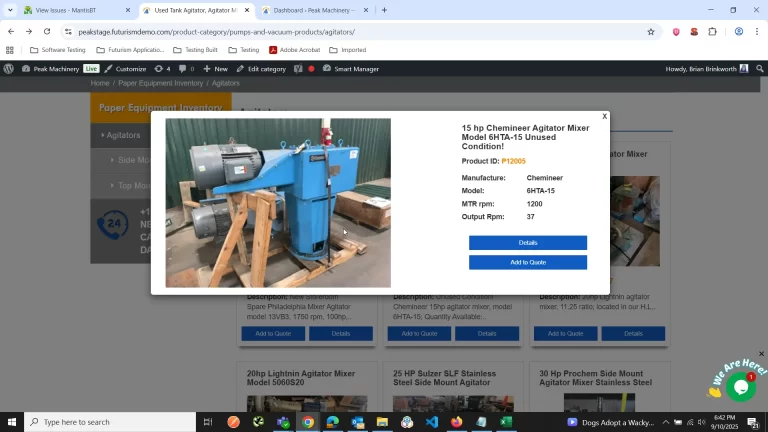Click Add to Quote in the popup
Viewport: 768px width, 432px height.
coord(527,263)
